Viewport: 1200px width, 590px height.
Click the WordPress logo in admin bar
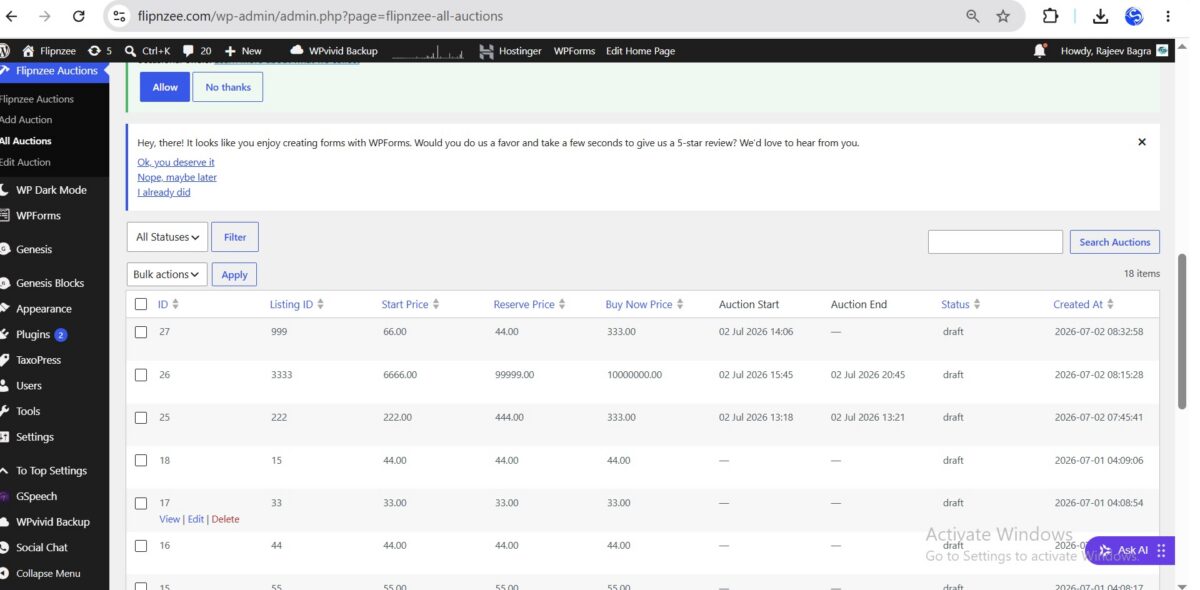5,50
